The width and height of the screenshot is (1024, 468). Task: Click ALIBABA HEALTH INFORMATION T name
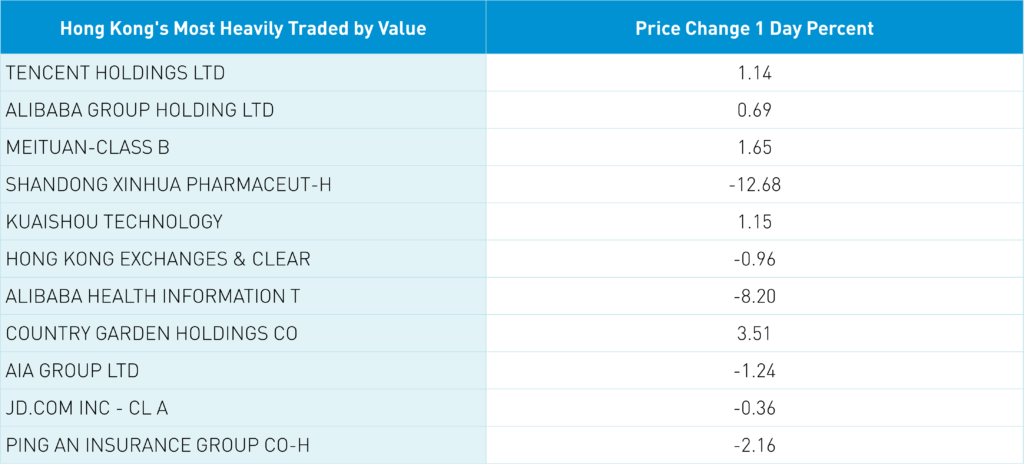tap(153, 296)
